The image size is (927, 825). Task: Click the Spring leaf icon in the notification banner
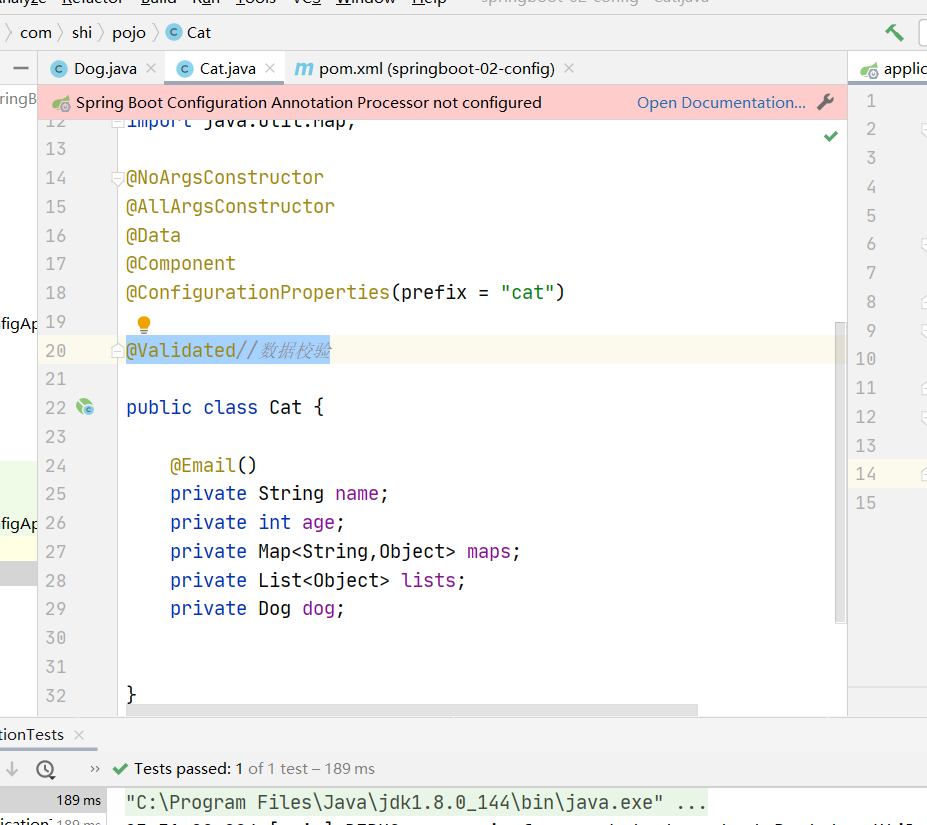pos(61,103)
